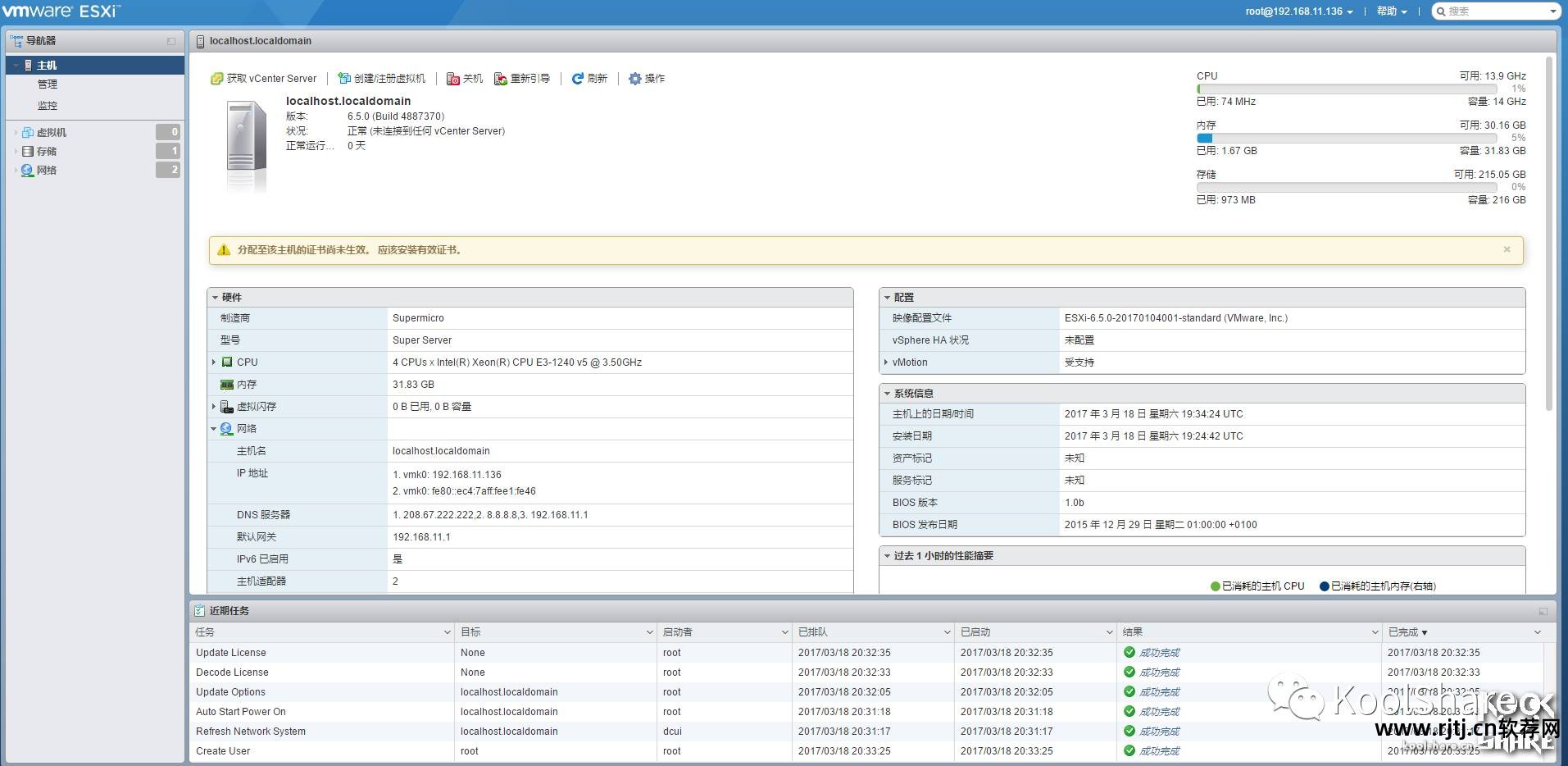Click the virtual machines count badge 0

[168, 132]
